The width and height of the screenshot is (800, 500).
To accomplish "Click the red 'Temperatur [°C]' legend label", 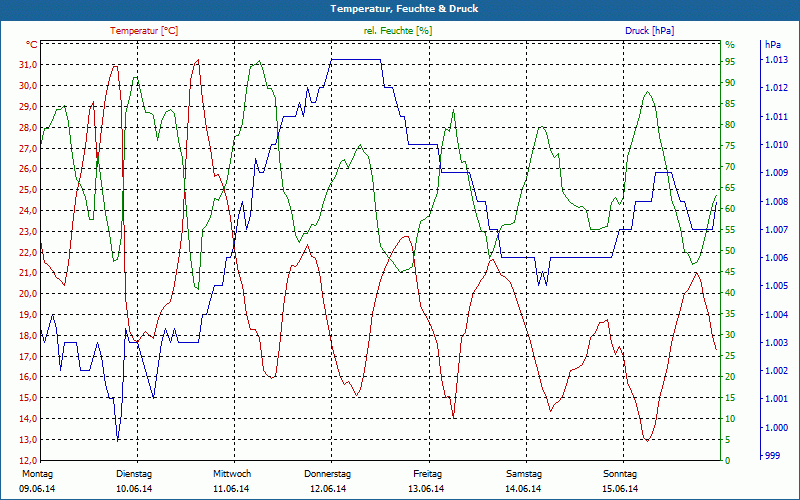I will tap(144, 31).
